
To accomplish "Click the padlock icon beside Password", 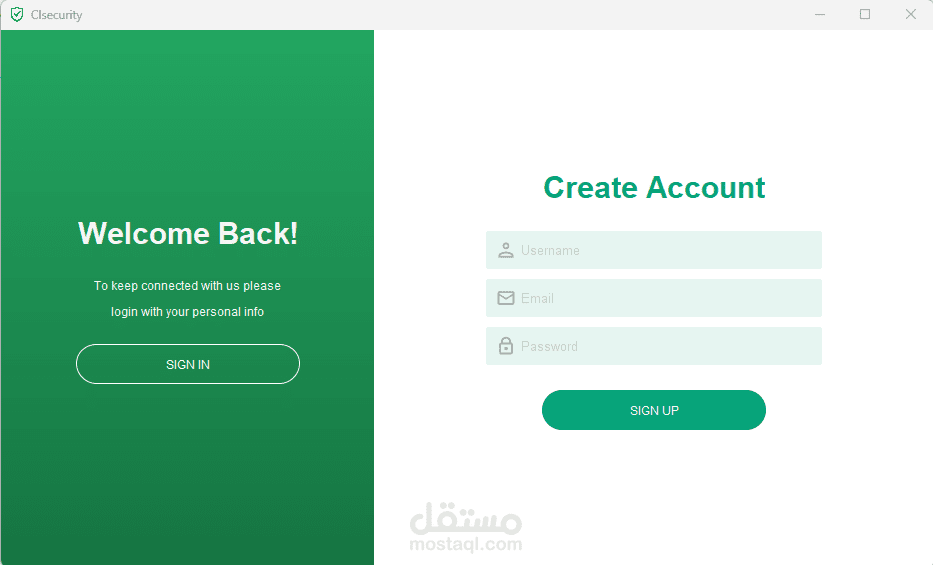I will pyautogui.click(x=506, y=346).
